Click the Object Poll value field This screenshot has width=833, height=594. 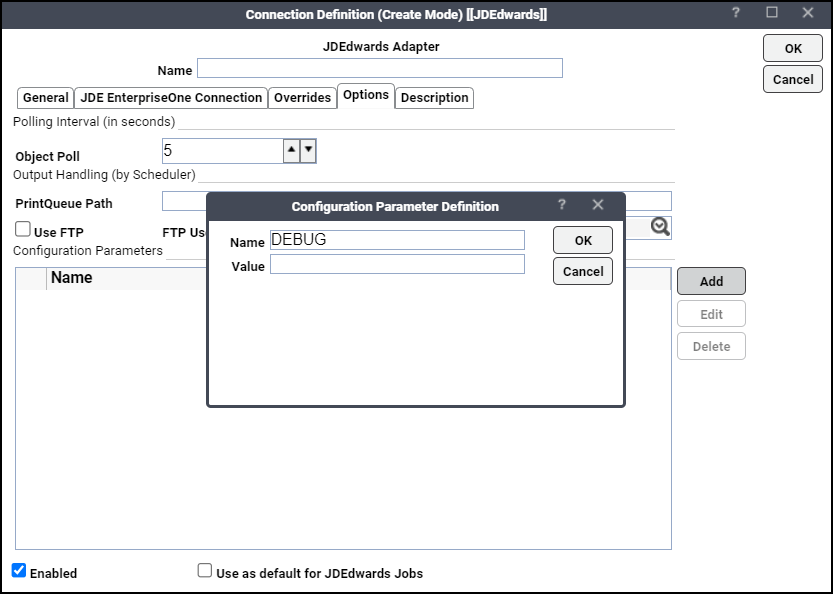pos(223,151)
